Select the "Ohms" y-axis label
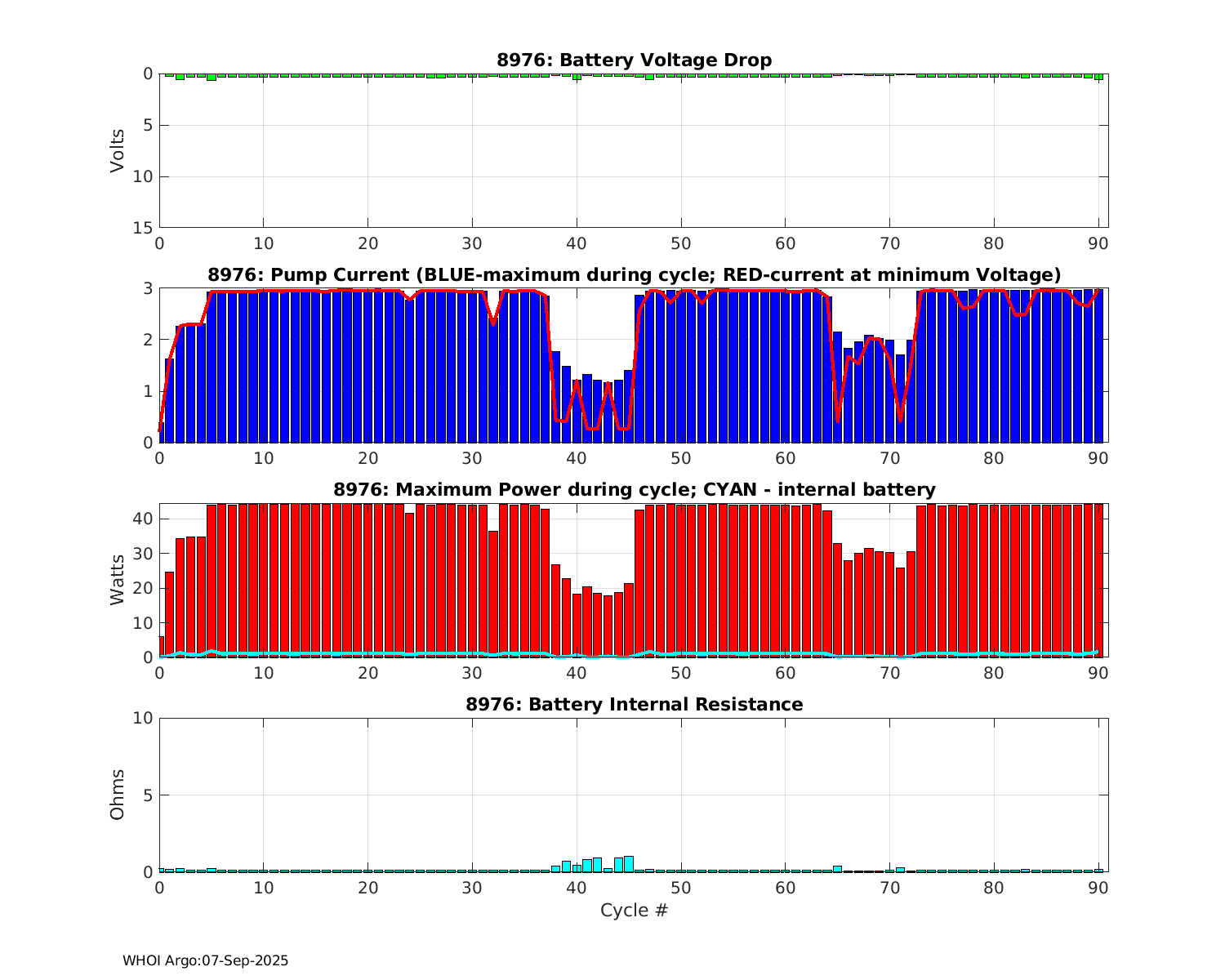The width and height of the screenshot is (1225, 980). pyautogui.click(x=118, y=794)
